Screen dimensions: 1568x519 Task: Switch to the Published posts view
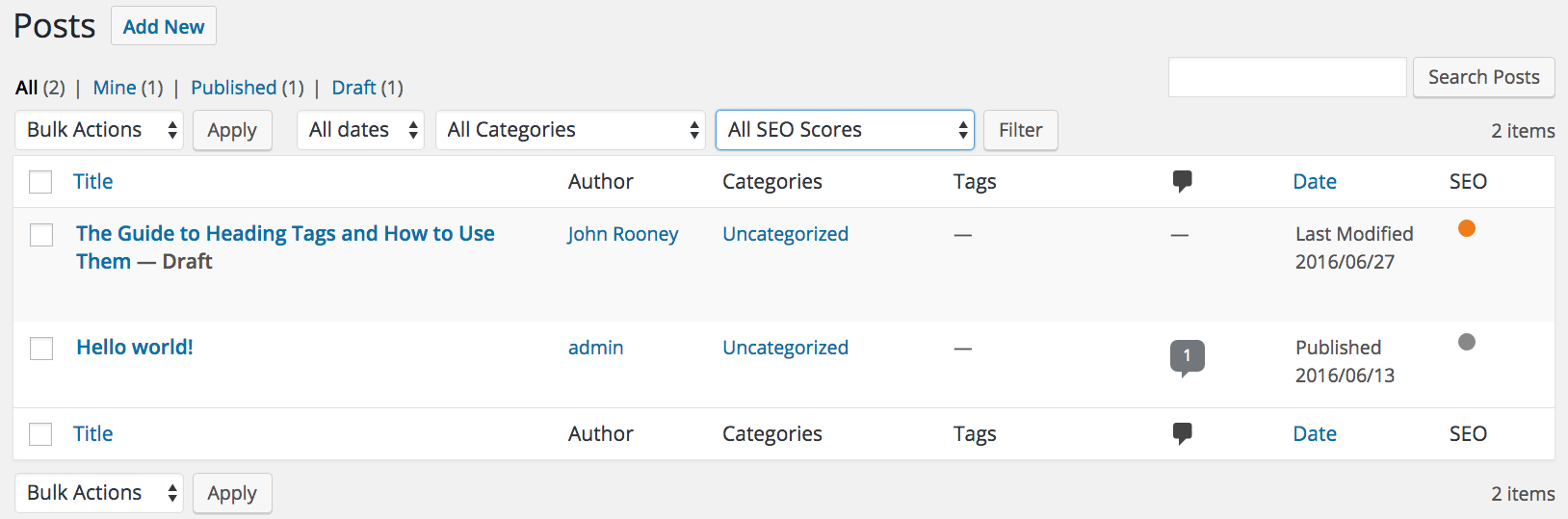233,88
